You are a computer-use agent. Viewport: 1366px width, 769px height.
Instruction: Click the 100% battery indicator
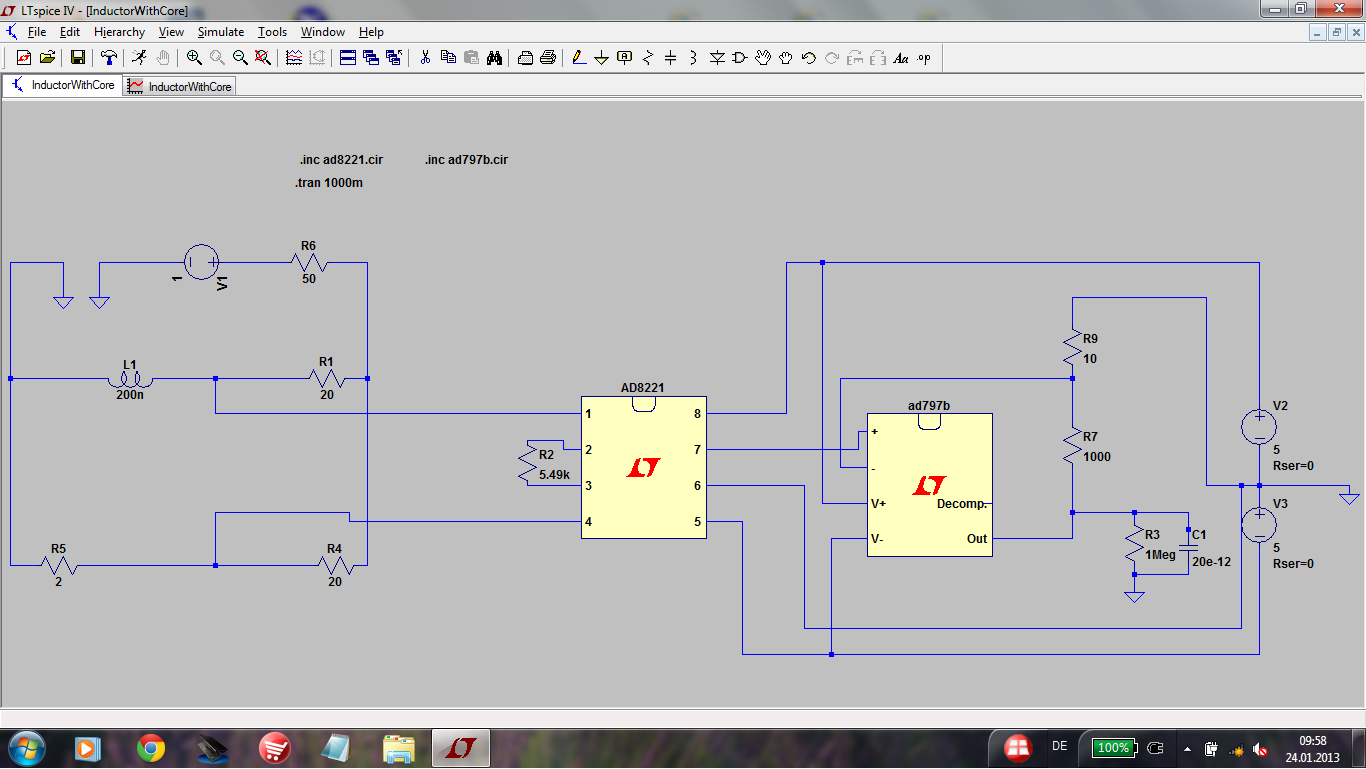pos(1113,748)
